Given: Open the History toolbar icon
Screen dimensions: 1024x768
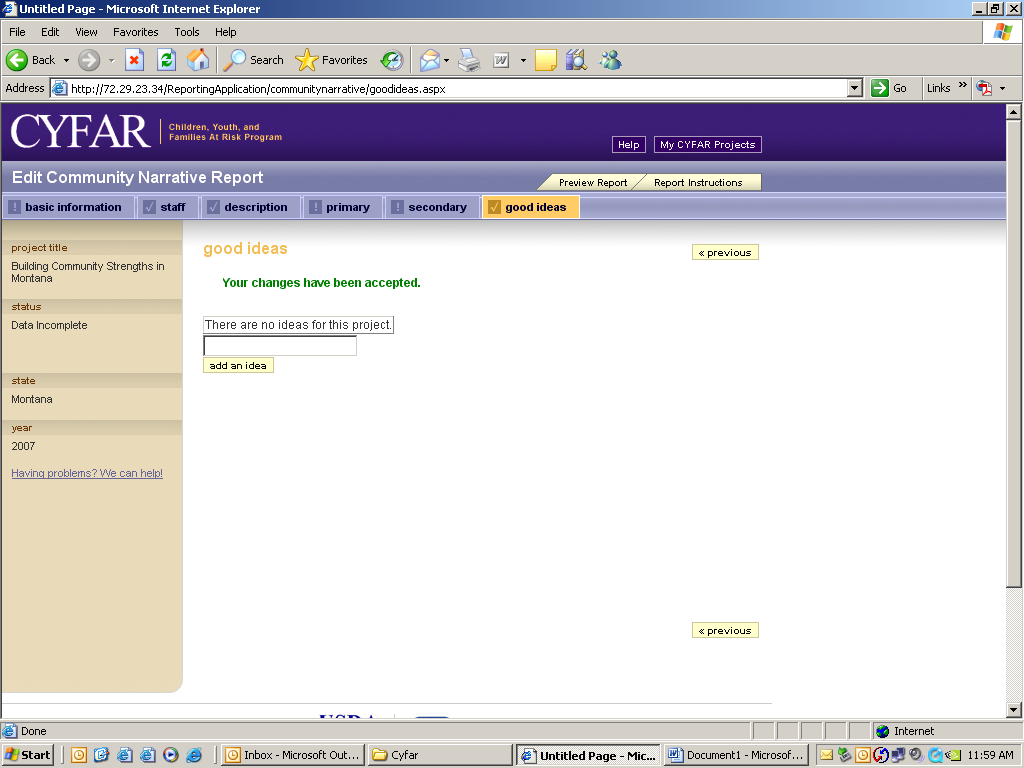Looking at the screenshot, I should 392,60.
